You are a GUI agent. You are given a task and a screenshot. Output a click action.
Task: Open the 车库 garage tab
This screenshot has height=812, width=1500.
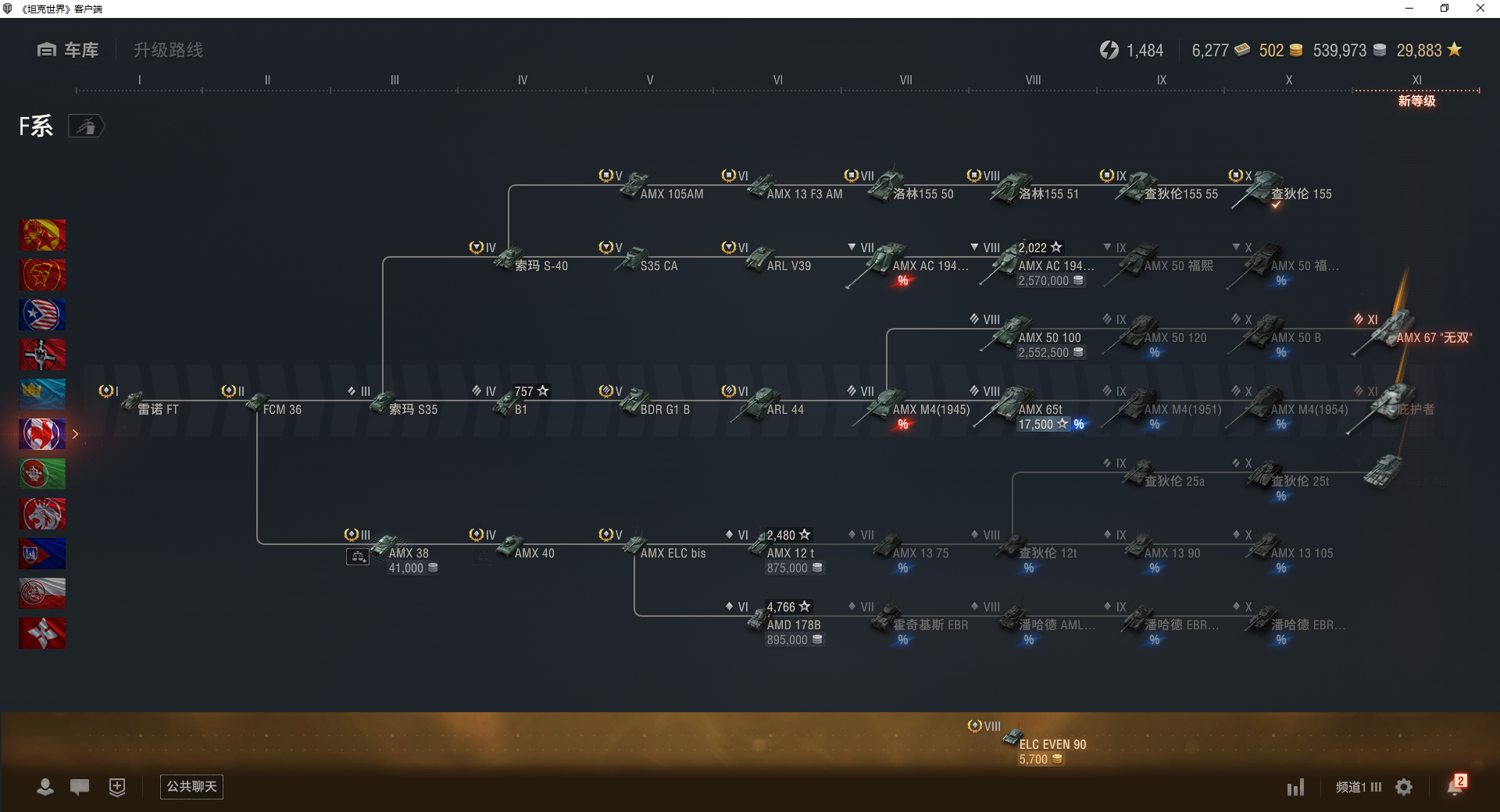pyautogui.click(x=68, y=50)
